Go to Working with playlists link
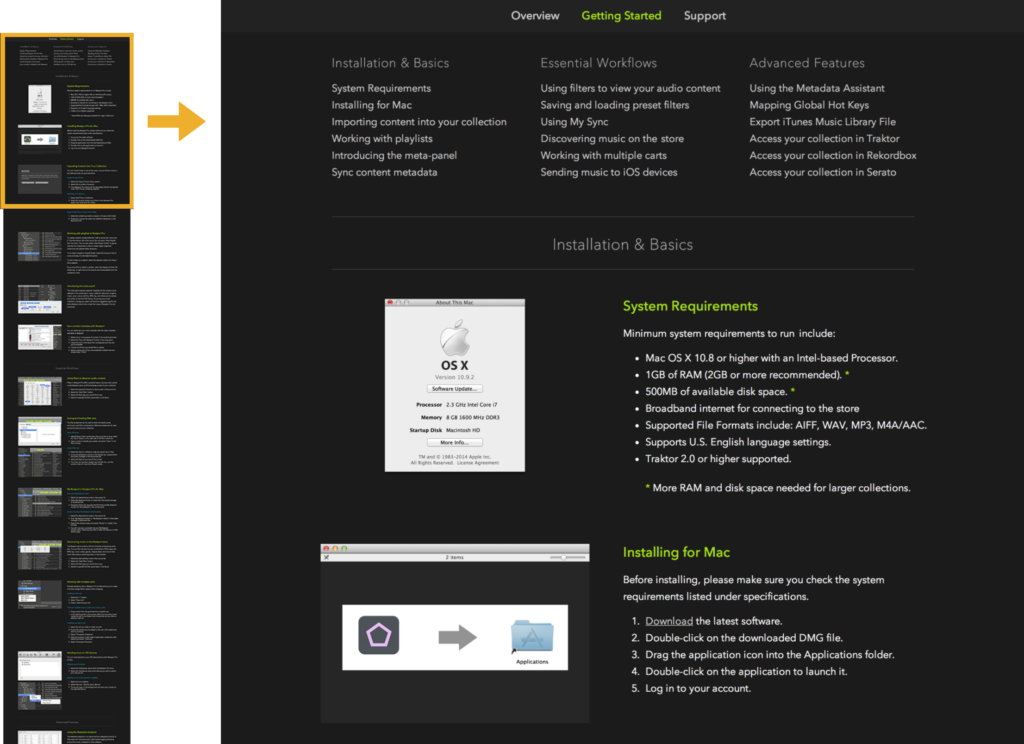Screen dimensions: 1024x744 [x=382, y=139]
